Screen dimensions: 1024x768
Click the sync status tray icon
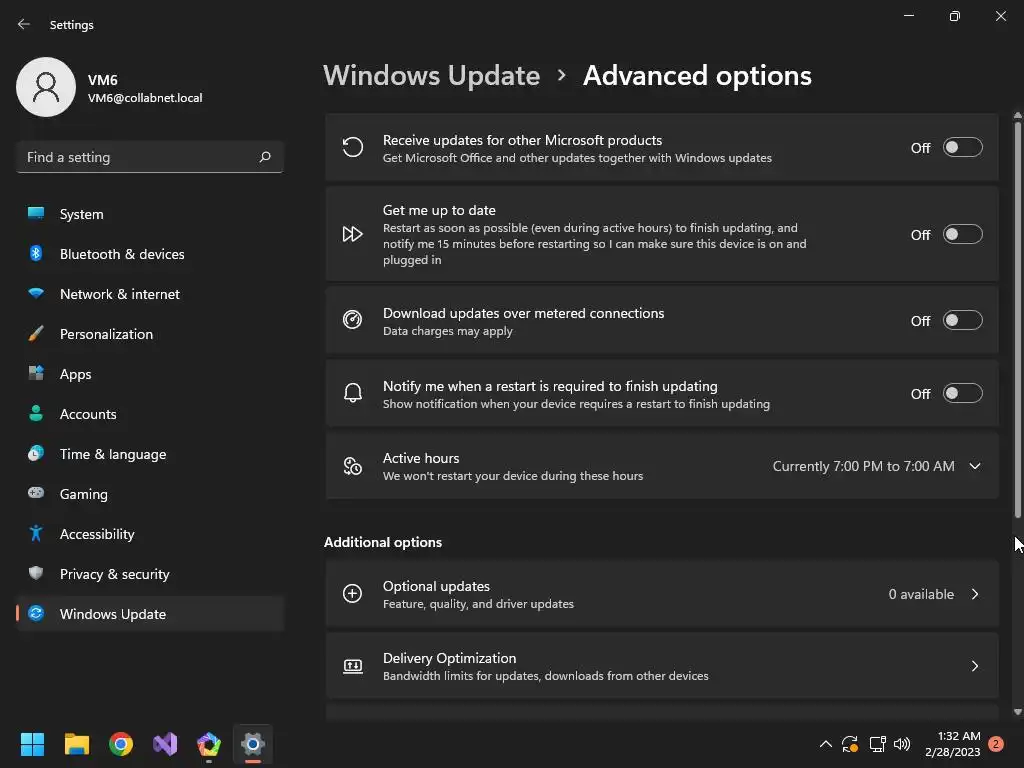pos(850,744)
